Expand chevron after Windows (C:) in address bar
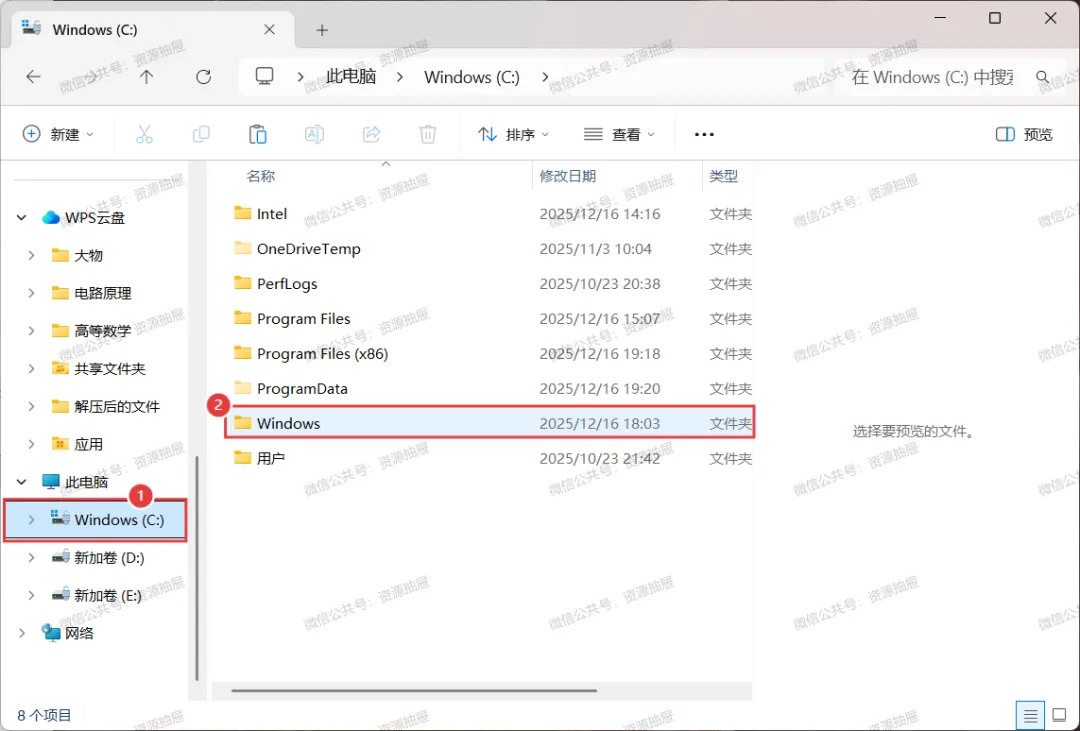The image size is (1080, 731). coord(545,77)
